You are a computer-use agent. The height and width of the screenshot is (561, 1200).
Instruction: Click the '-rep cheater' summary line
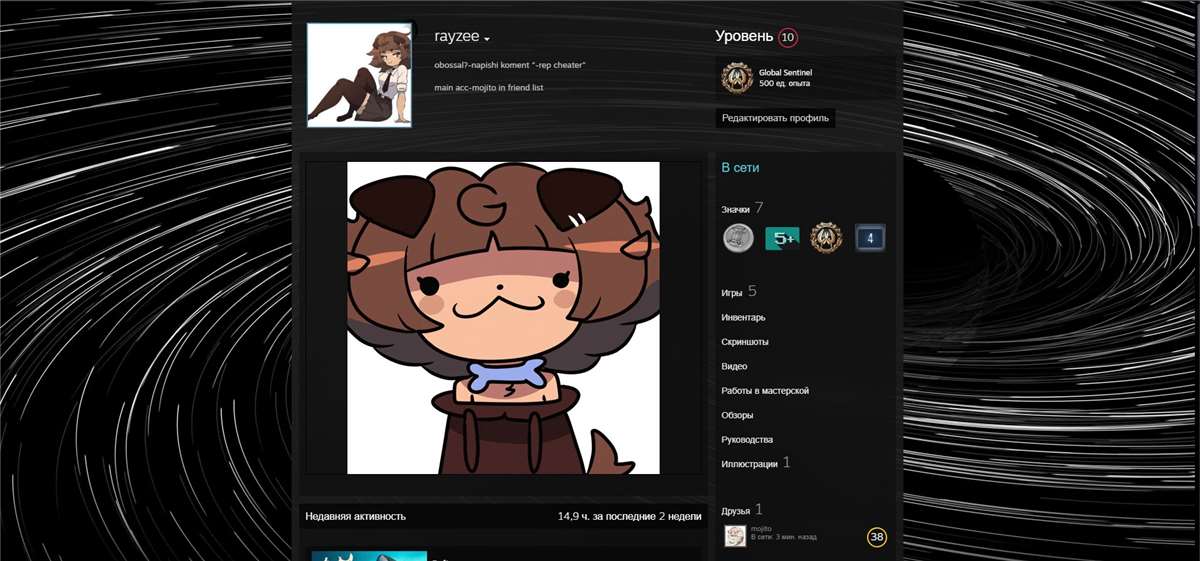coord(510,65)
